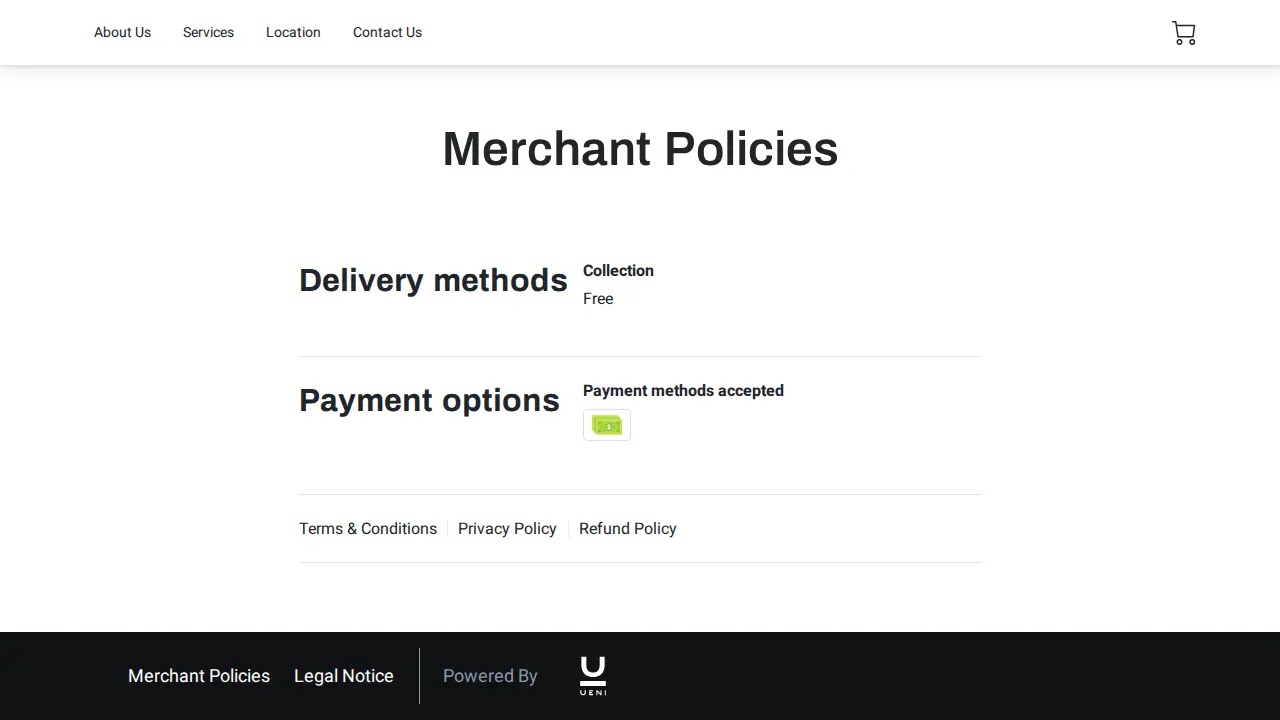
Task: Go to About Us in navigation
Action: click(x=122, y=32)
